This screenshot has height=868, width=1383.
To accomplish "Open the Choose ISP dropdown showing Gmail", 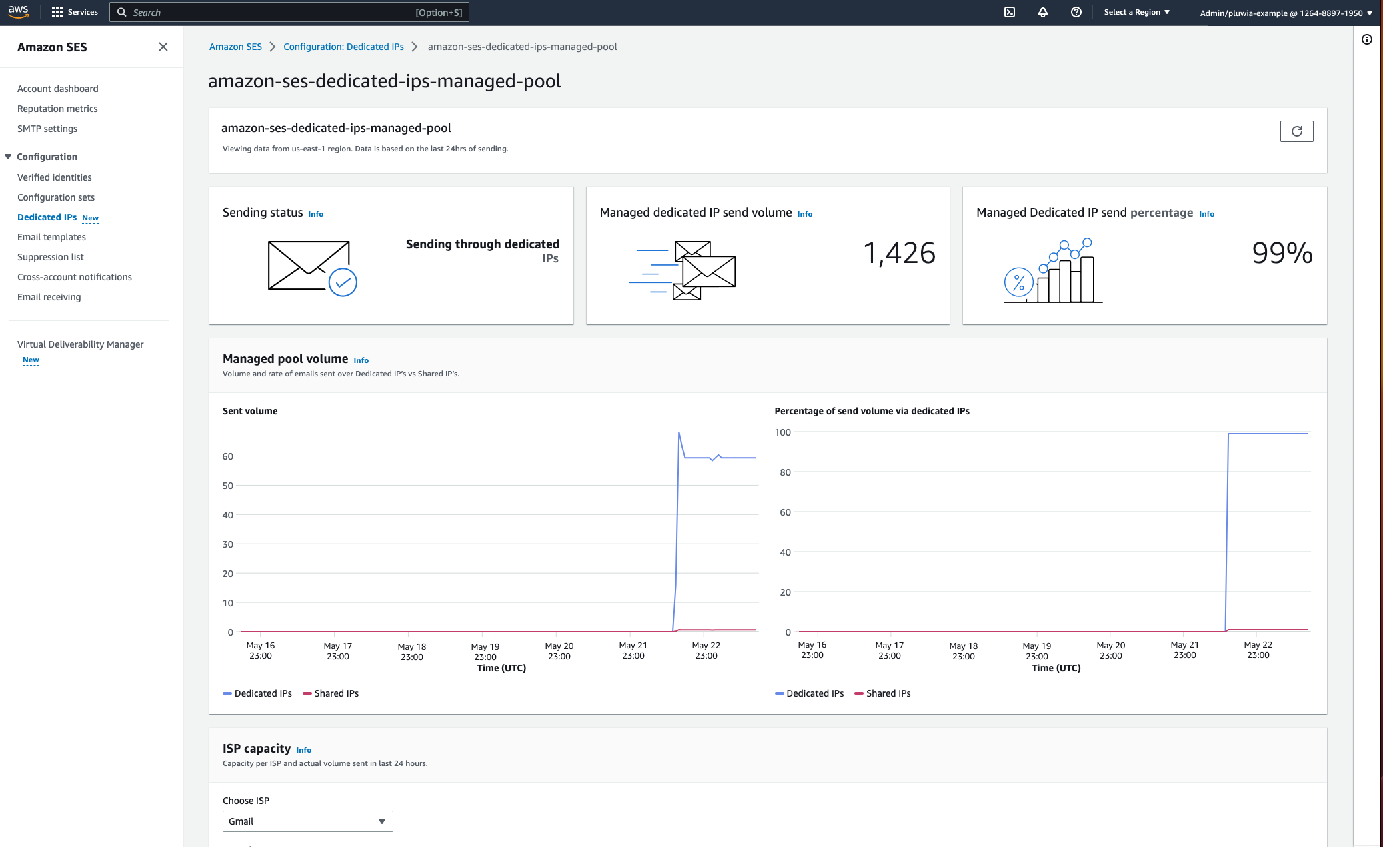I will pyautogui.click(x=307, y=821).
